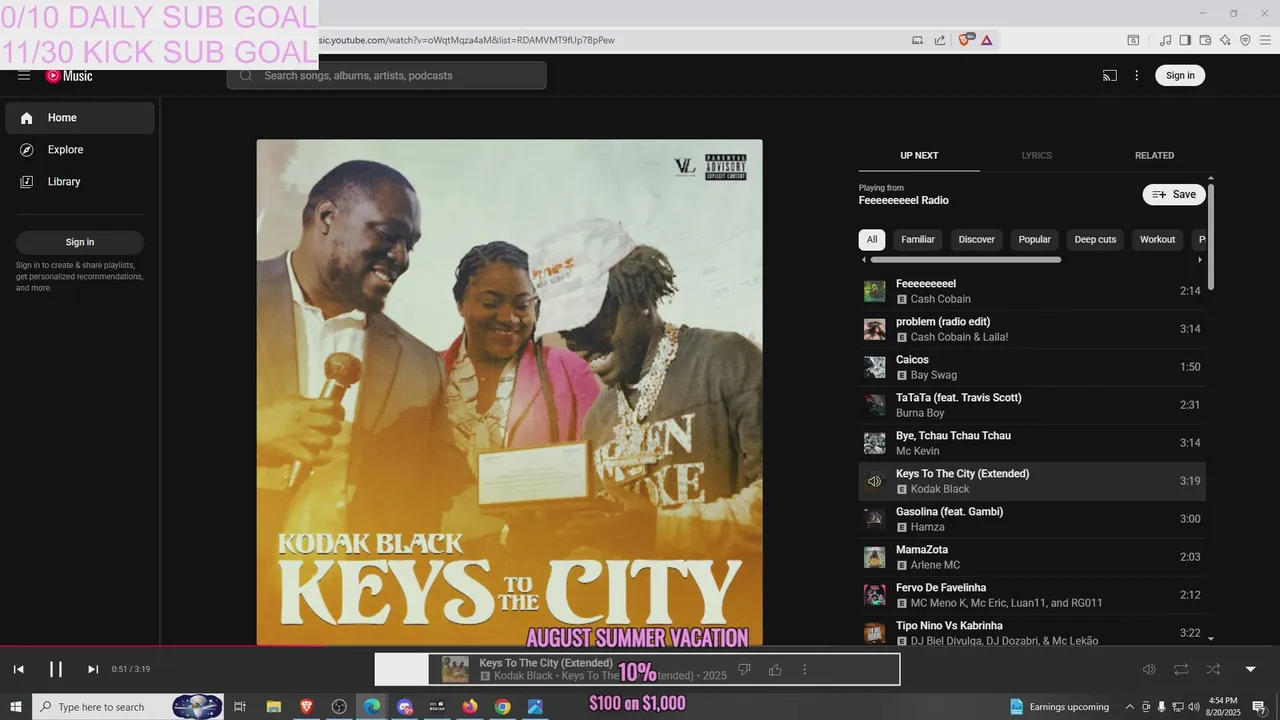Click the Brave Rewards triangle icon
This screenshot has width=1280, height=720.
pyautogui.click(x=987, y=40)
